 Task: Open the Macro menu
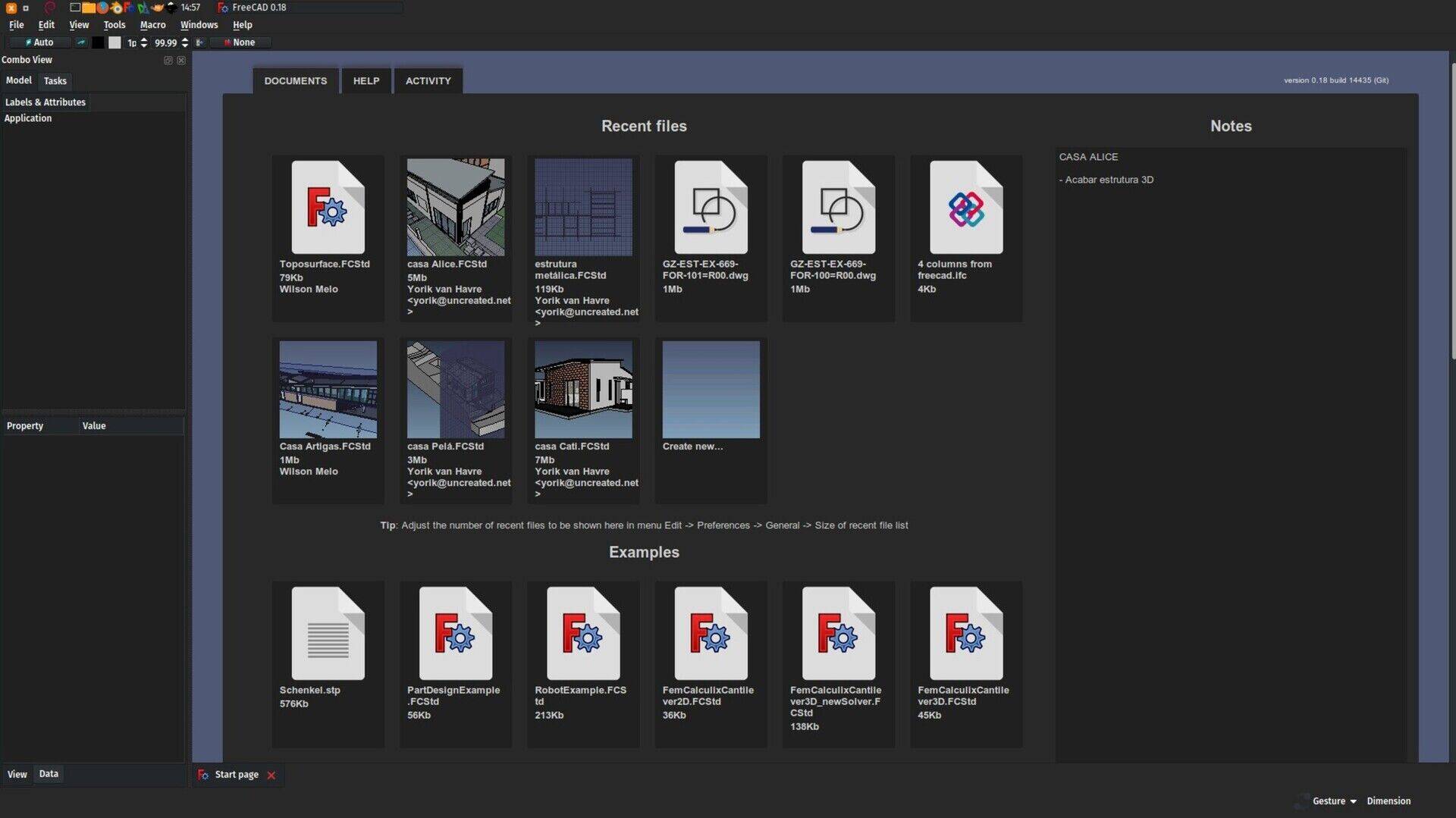tap(152, 25)
